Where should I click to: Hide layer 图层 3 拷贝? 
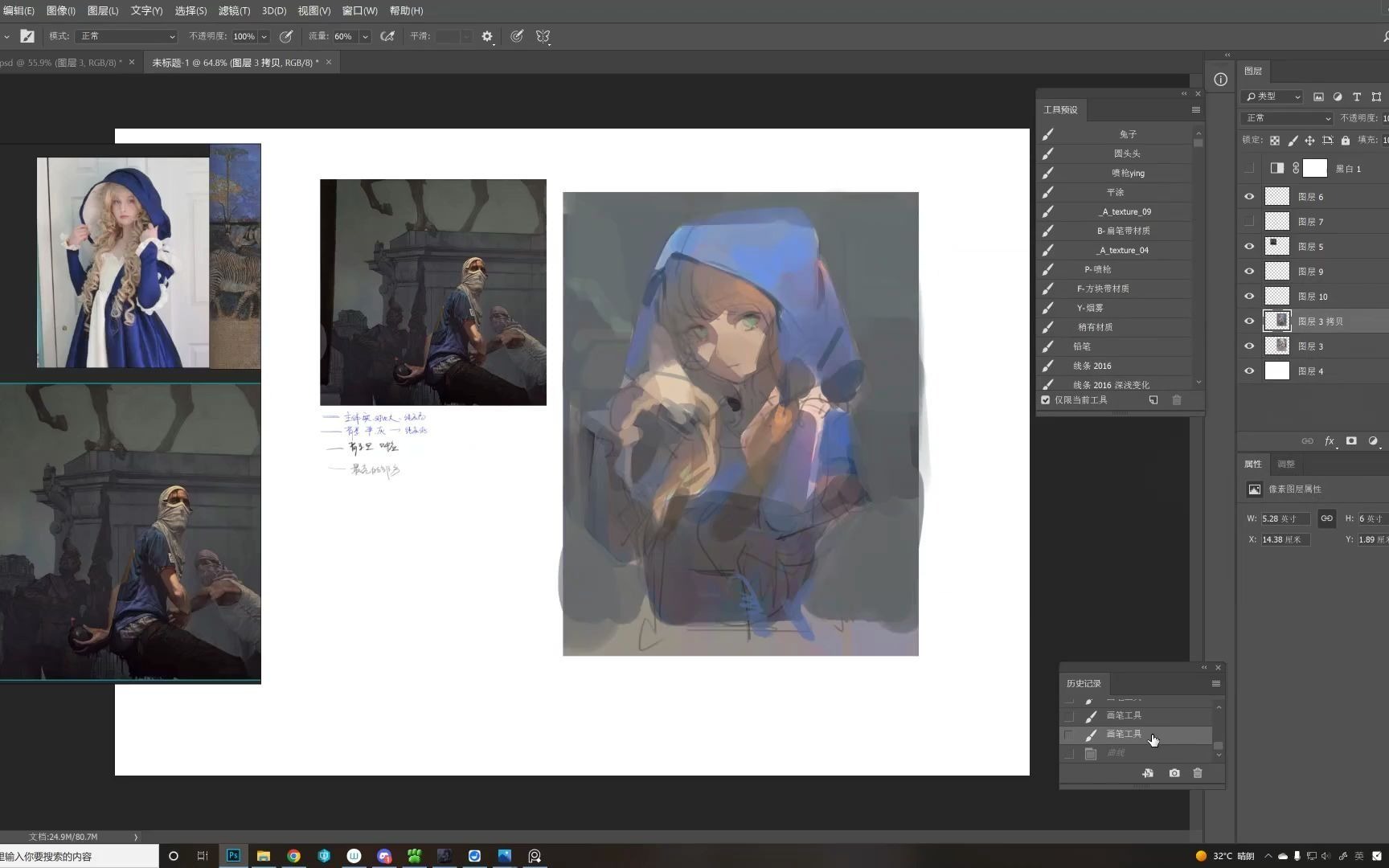click(1249, 321)
